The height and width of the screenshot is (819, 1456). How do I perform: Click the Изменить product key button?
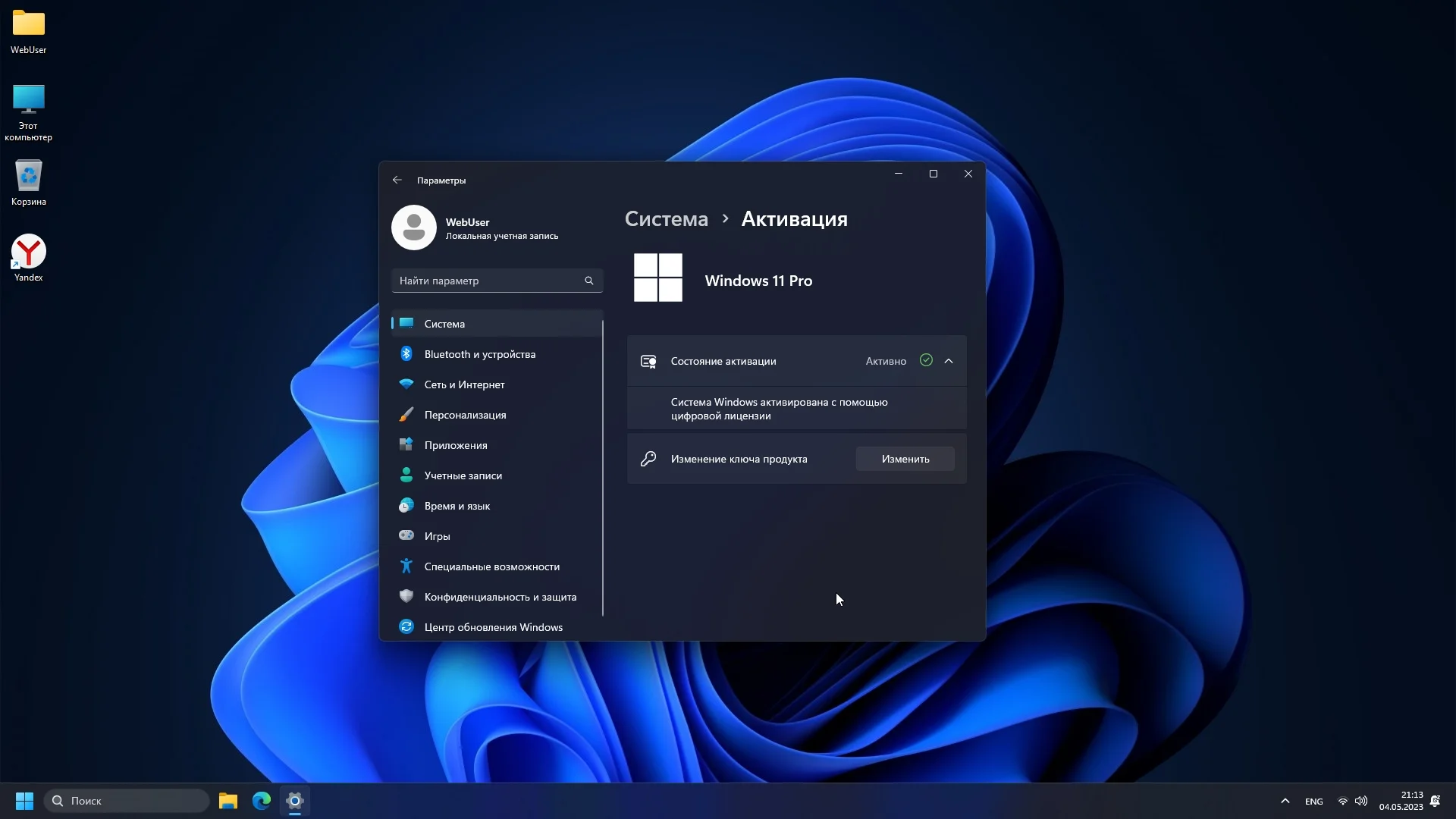click(x=905, y=459)
